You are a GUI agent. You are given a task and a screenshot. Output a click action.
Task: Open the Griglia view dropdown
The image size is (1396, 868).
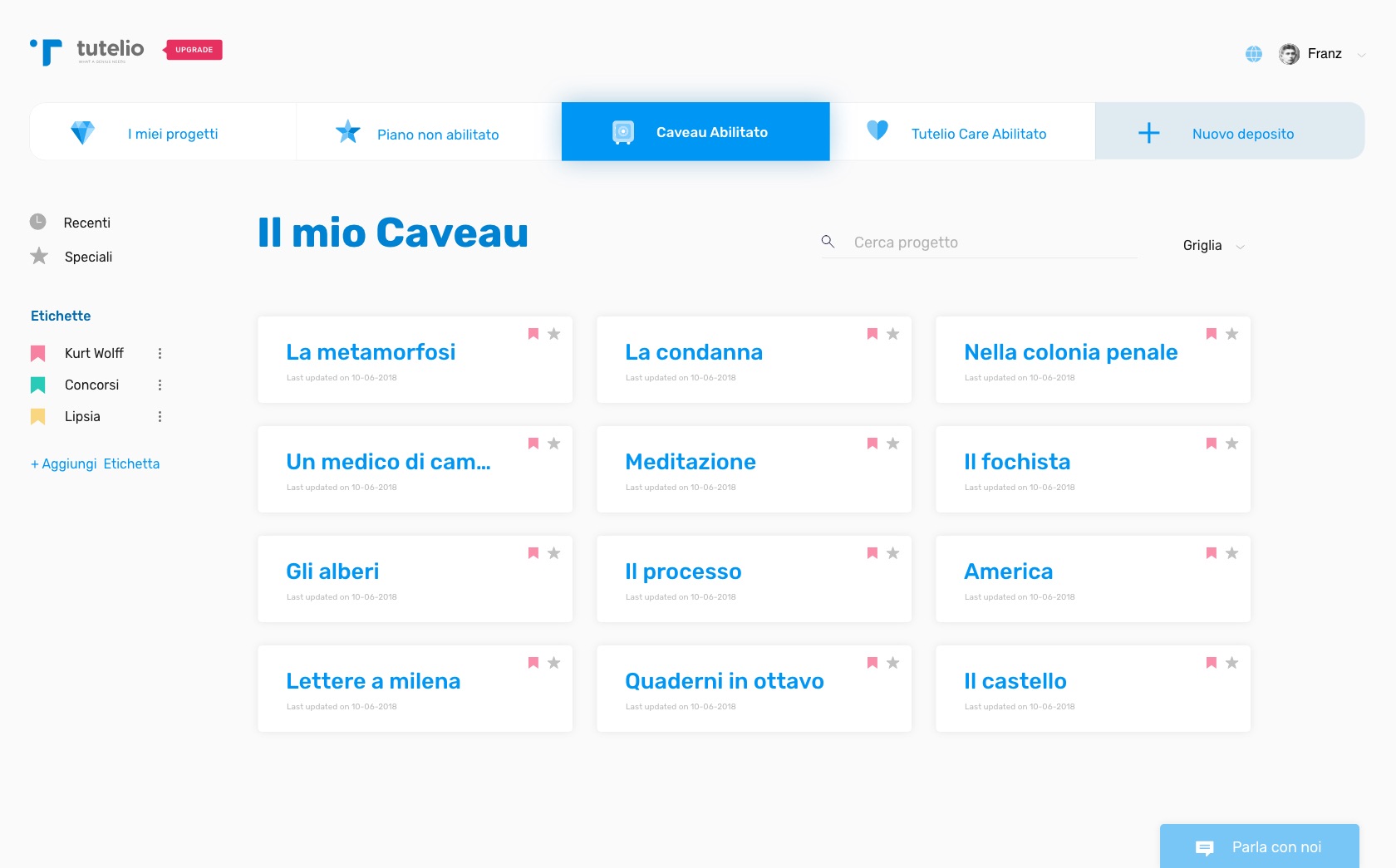pyautogui.click(x=1213, y=246)
